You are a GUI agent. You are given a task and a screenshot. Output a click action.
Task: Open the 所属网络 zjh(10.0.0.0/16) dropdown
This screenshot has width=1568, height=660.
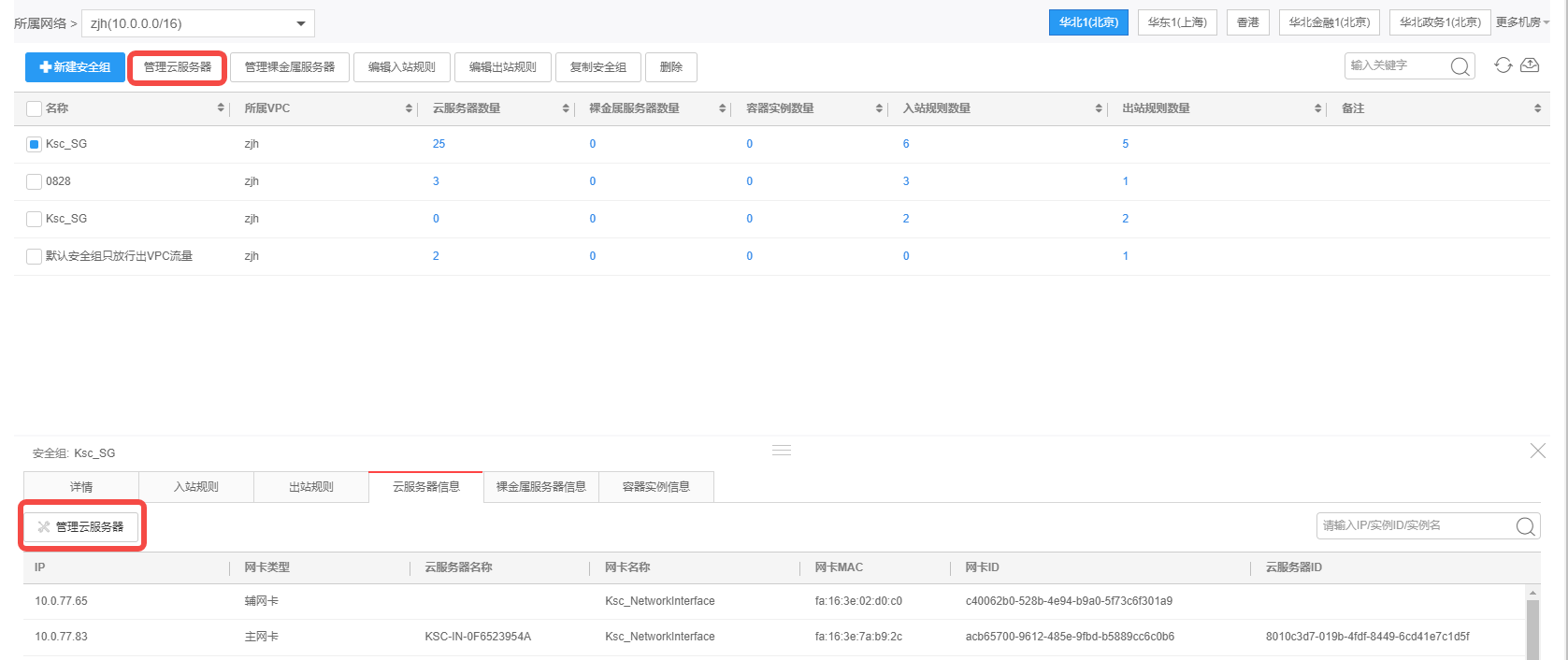198,23
